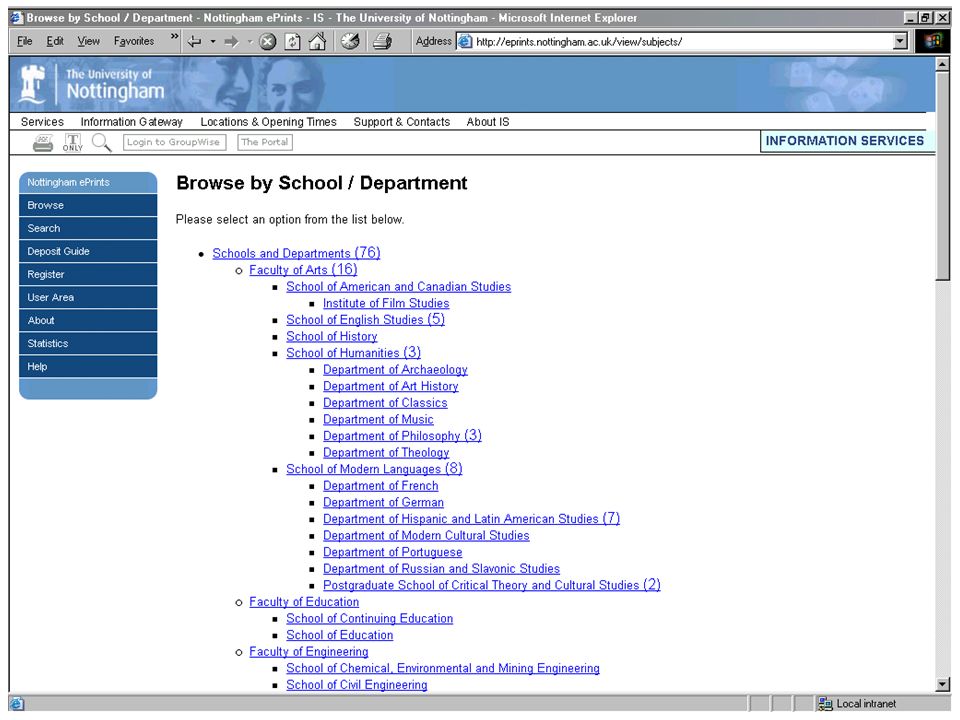960x720 pixels.
Task: Click The Portal button
Action: [264, 142]
